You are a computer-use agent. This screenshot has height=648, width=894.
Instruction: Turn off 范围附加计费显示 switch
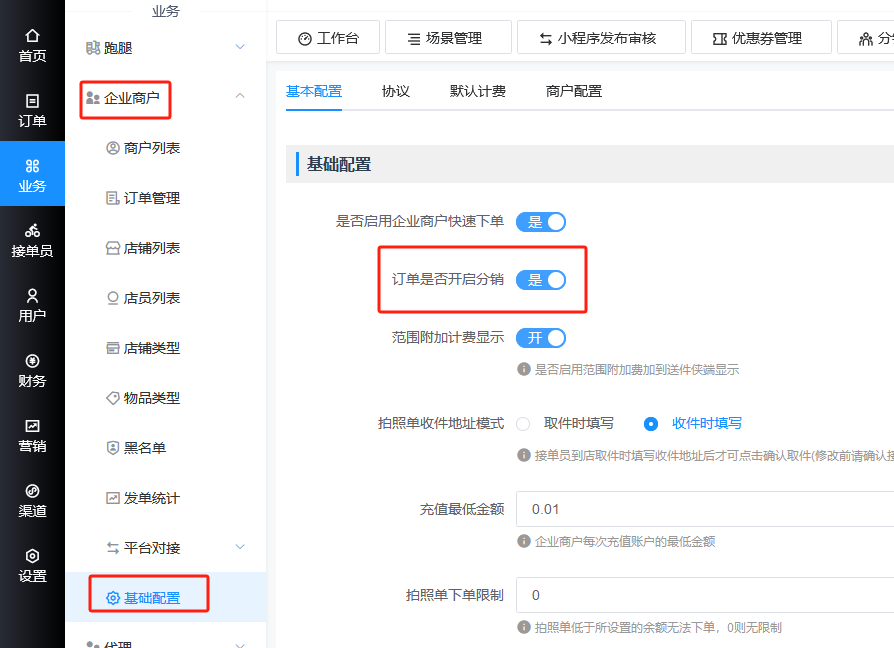[541, 338]
